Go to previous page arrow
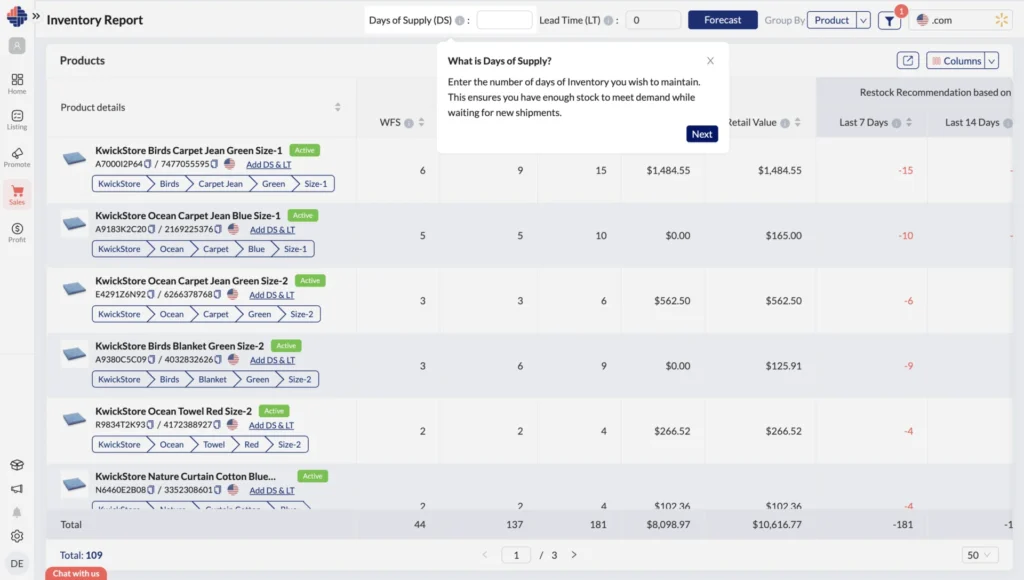1024x580 pixels. [x=485, y=555]
